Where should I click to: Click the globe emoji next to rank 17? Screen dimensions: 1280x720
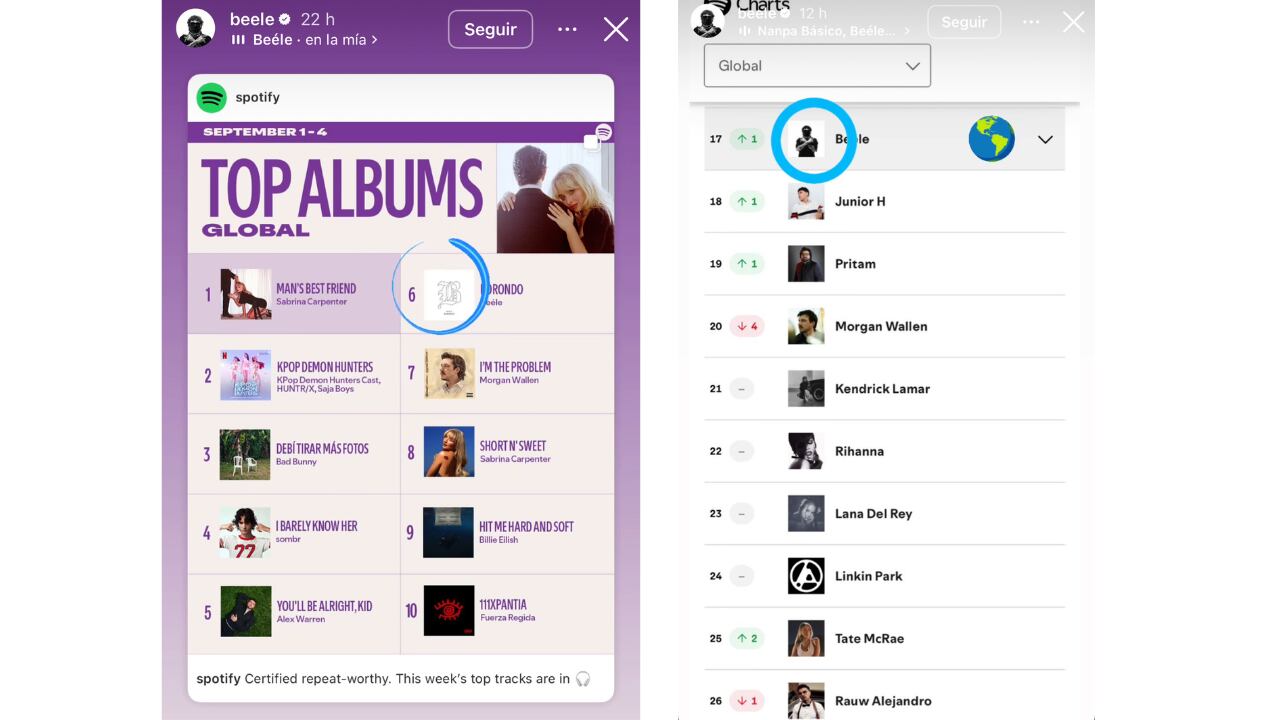[991, 139]
